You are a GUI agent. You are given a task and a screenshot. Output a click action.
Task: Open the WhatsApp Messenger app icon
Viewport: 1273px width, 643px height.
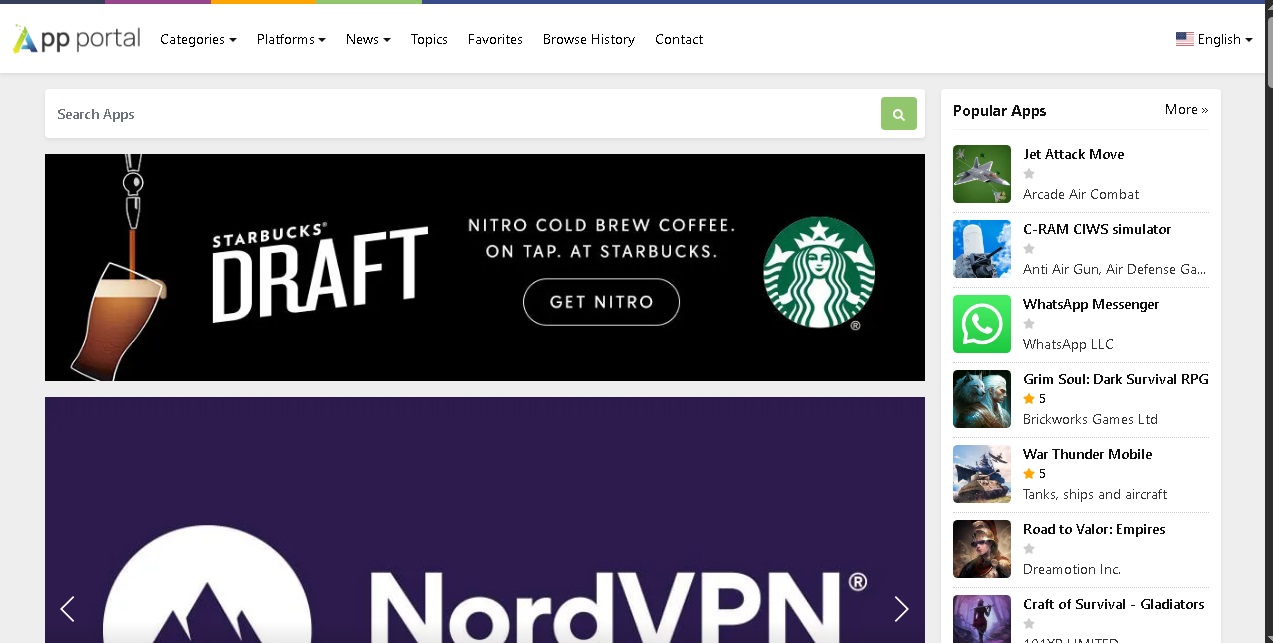click(982, 324)
